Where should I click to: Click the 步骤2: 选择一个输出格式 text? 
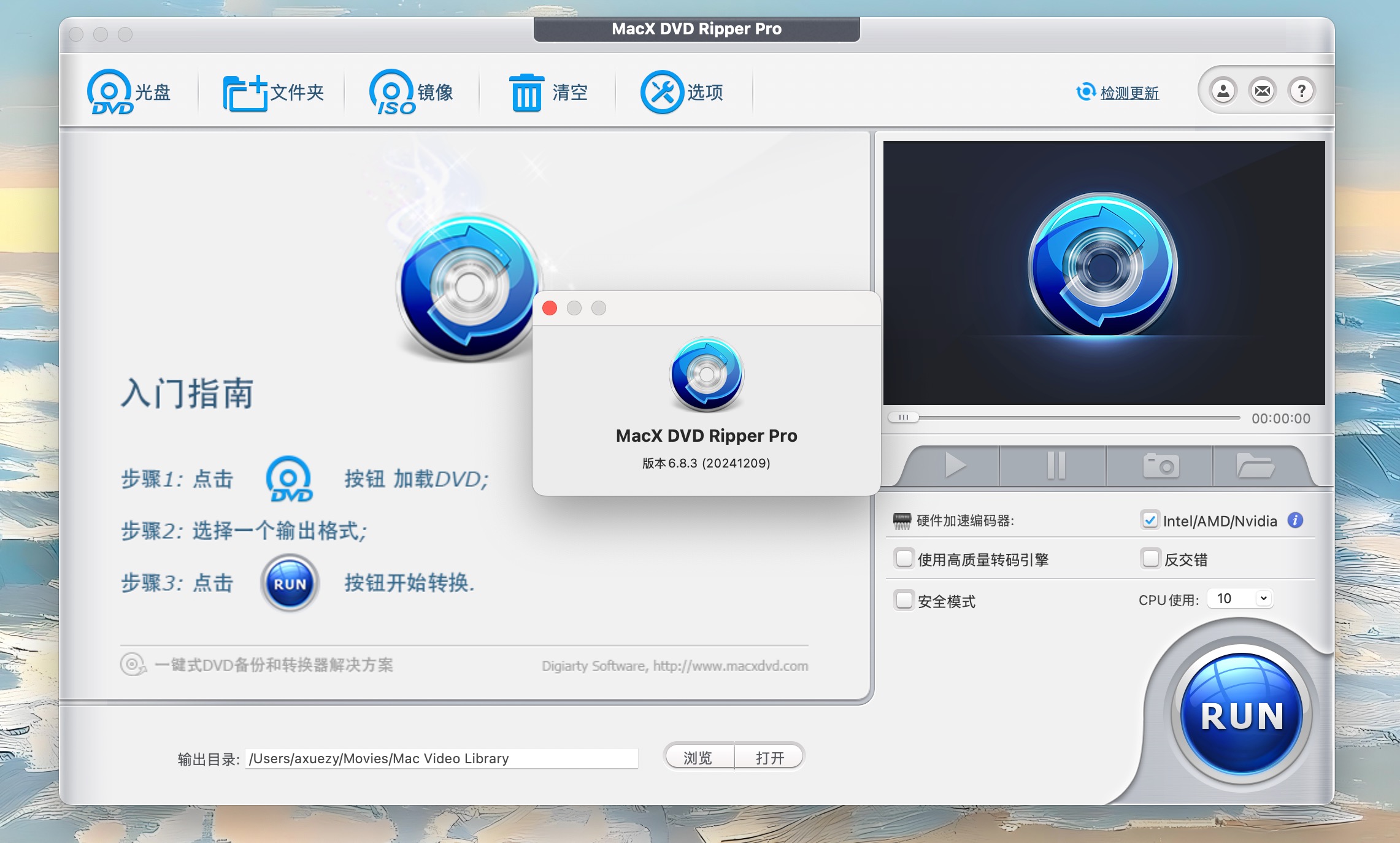pyautogui.click(x=244, y=531)
